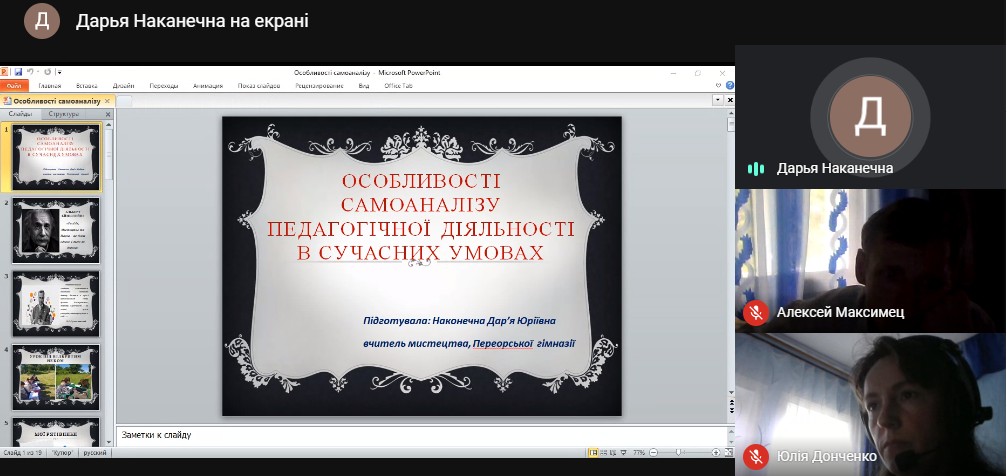Viewport: 1007px width, 476px height.
Task: Click the Save icon in quick access toolbar
Action: click(x=18, y=72)
